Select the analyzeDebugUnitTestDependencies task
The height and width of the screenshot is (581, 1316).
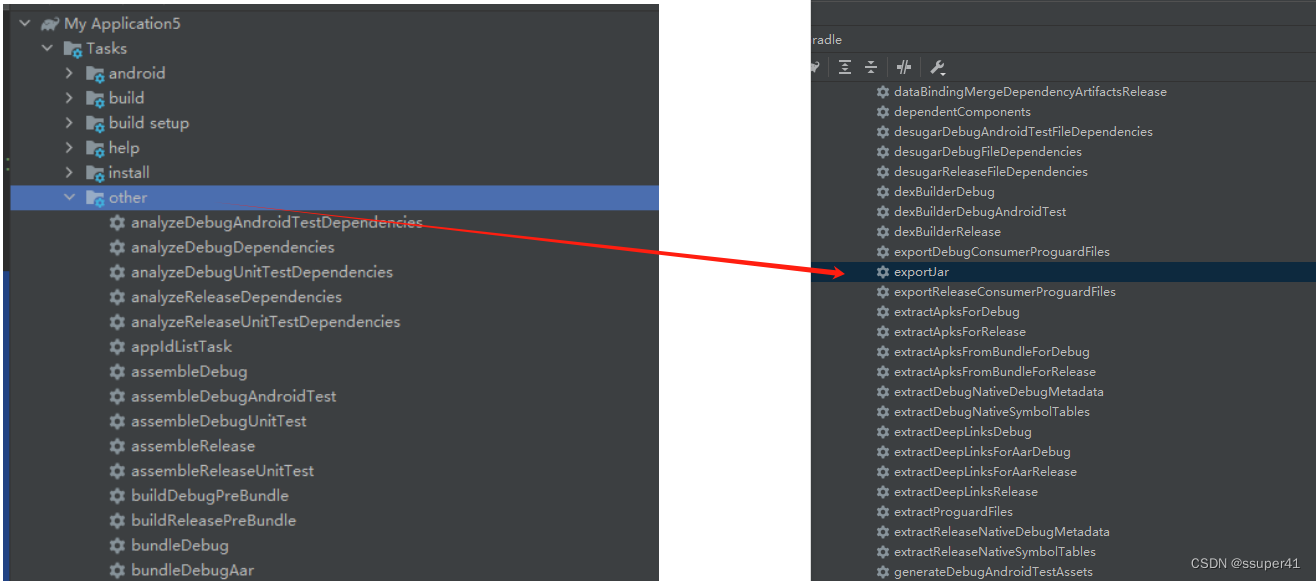pyautogui.click(x=262, y=272)
